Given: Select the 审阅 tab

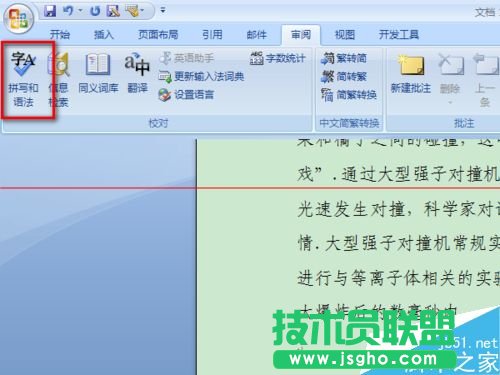Looking at the screenshot, I should 301,35.
